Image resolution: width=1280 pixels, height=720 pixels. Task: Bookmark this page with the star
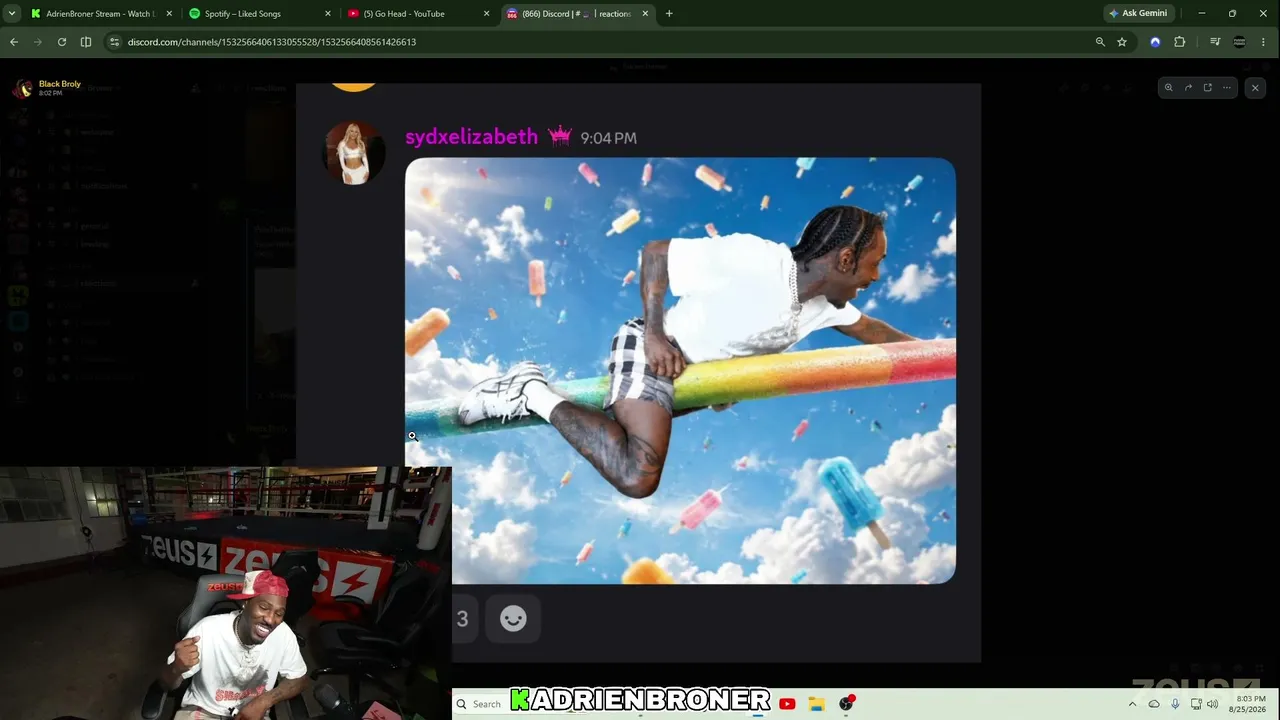click(1122, 42)
